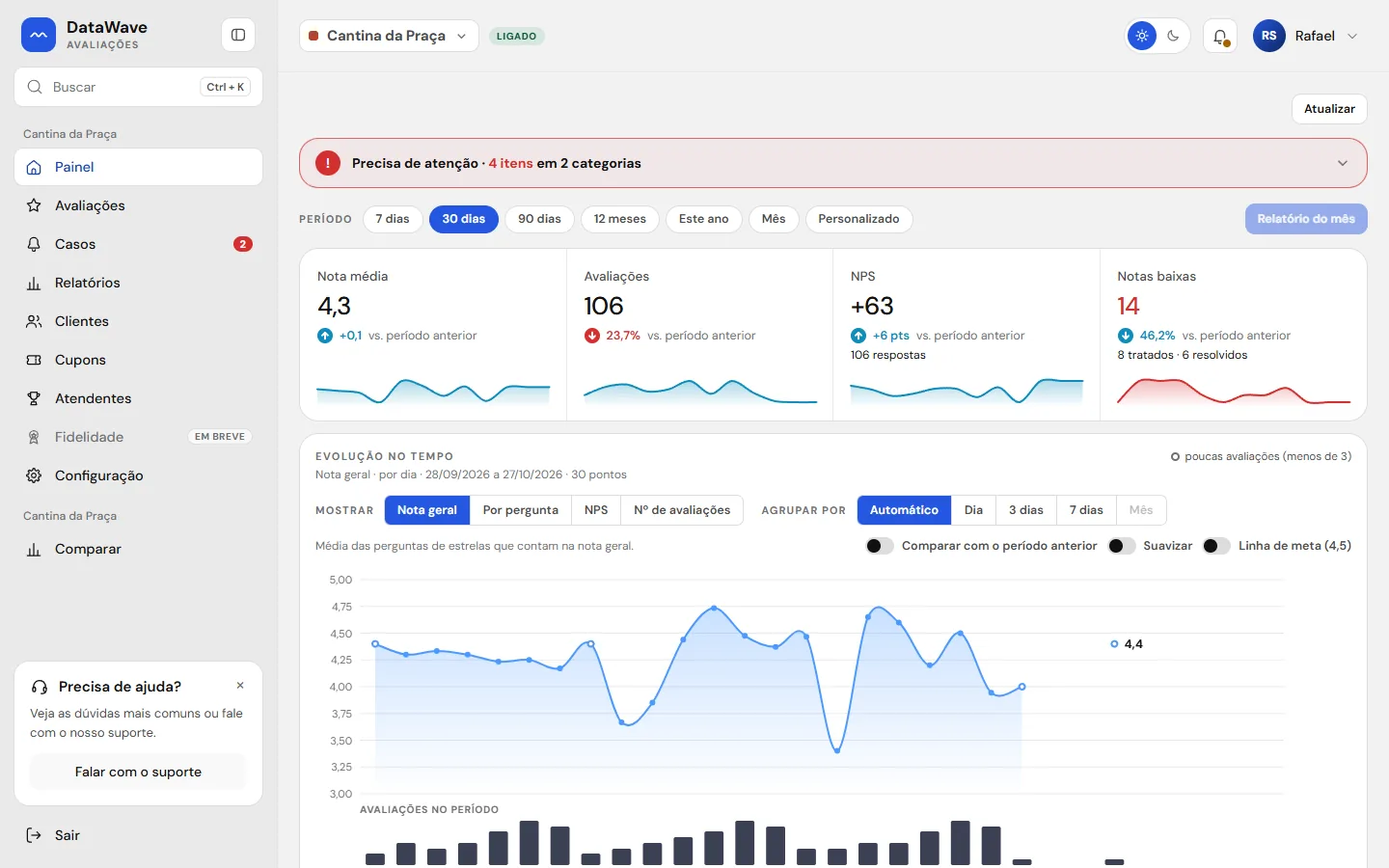The width and height of the screenshot is (1389, 868).
Task: Open Painel home icon in sidebar
Action: 34,167
